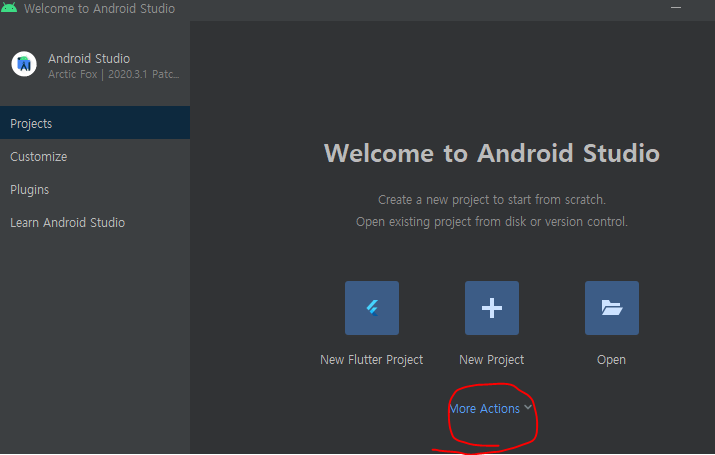This screenshot has height=455, width=715.
Task: Click the New Flutter Project icon
Action: (372, 308)
